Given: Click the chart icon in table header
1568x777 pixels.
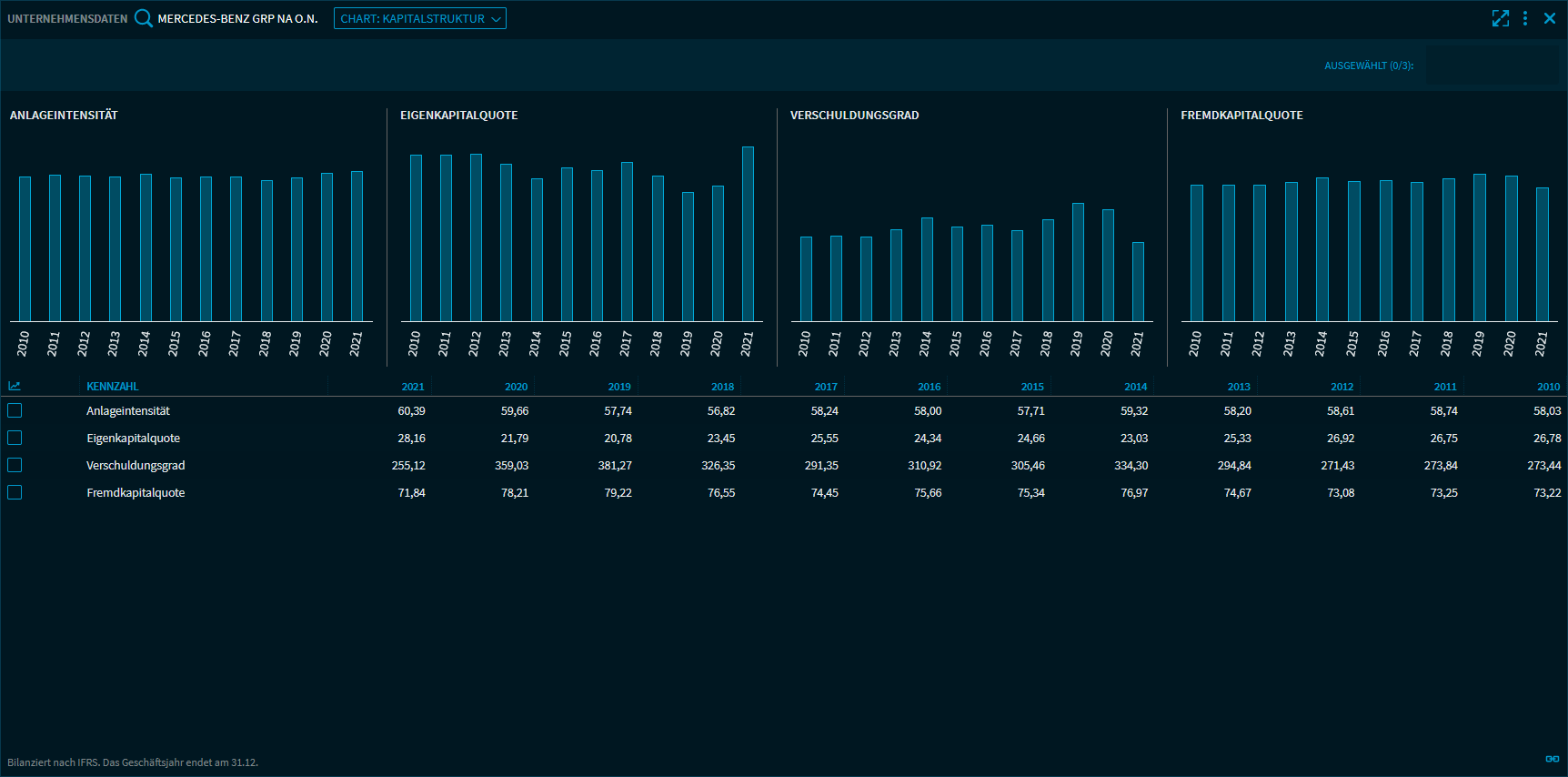Looking at the screenshot, I should click(15, 387).
